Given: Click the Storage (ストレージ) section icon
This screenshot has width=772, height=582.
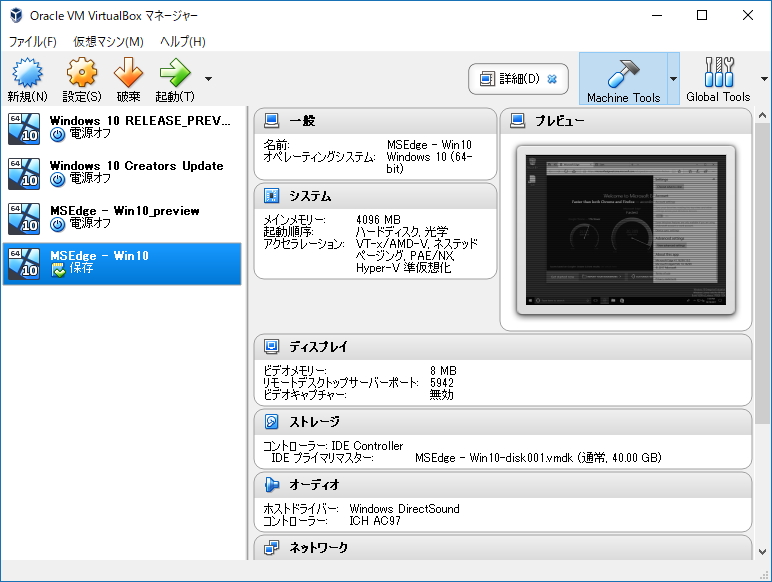Looking at the screenshot, I should click(x=271, y=421).
